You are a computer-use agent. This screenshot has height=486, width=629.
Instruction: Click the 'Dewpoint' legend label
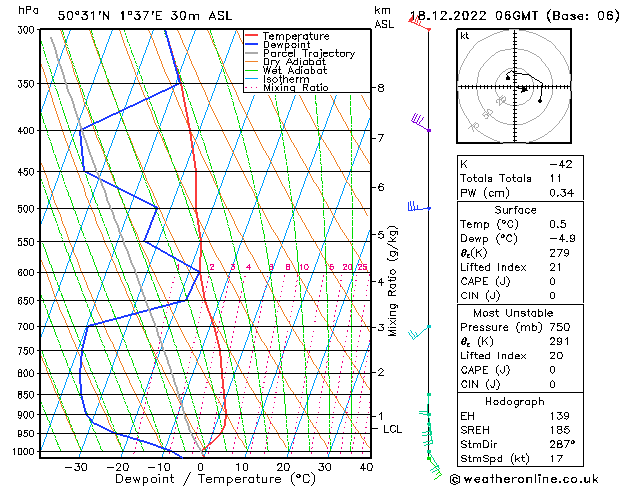coord(286,45)
